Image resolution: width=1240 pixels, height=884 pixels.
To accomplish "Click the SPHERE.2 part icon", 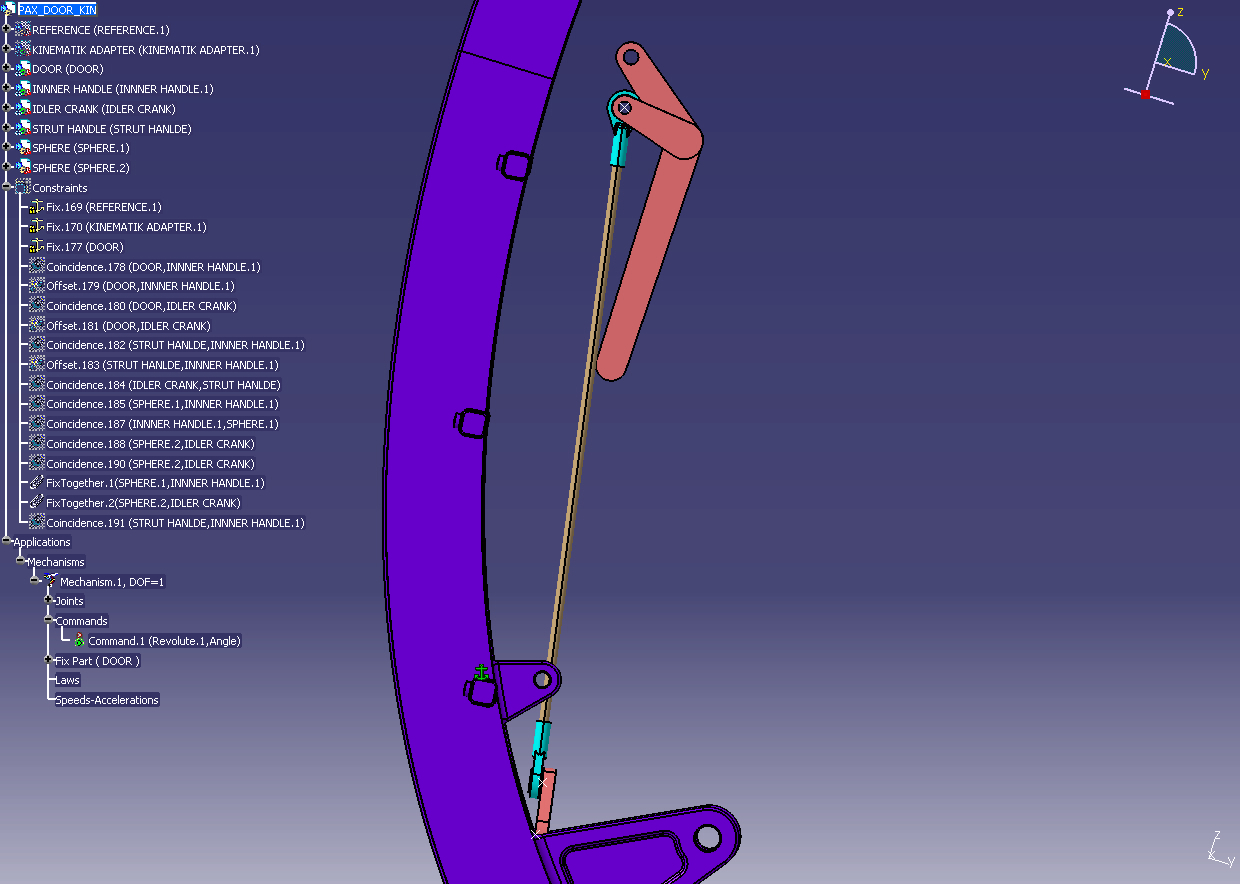I will point(22,167).
